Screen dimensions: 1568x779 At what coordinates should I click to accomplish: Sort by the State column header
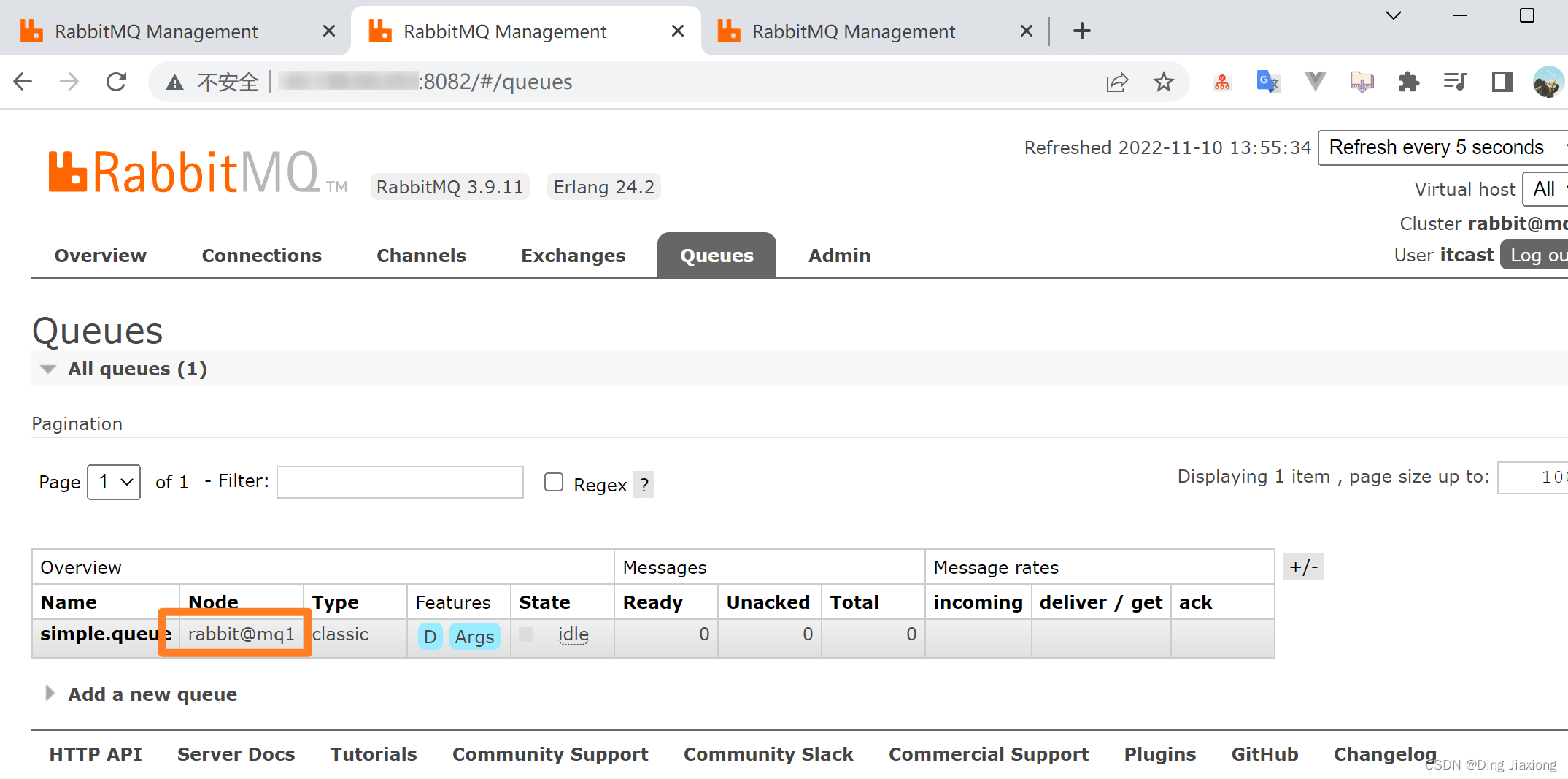pos(544,602)
